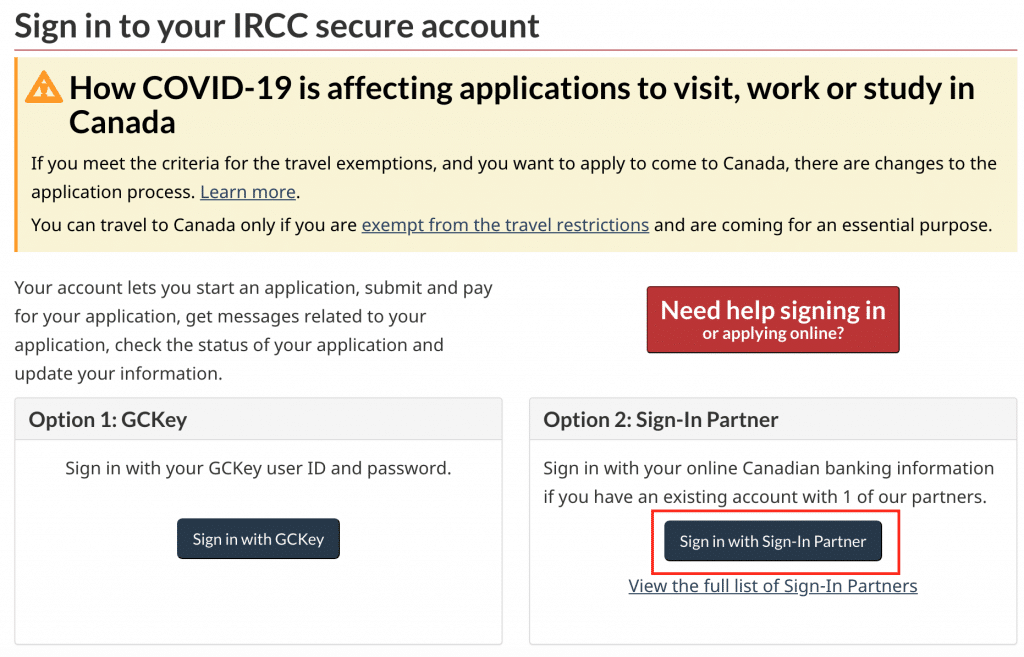The height and width of the screenshot is (657, 1024).
Task: View the full list of Sign-In Partners
Action: [773, 586]
